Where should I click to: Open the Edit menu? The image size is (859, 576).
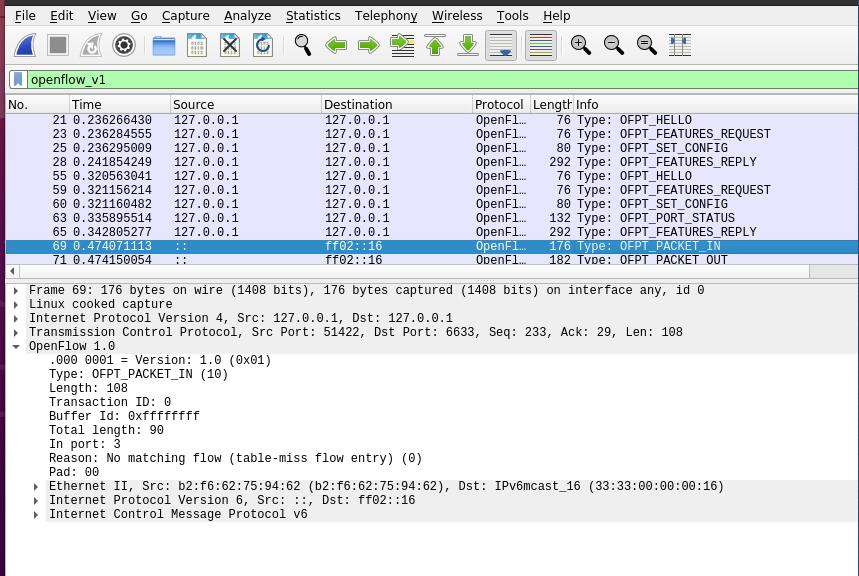[61, 16]
